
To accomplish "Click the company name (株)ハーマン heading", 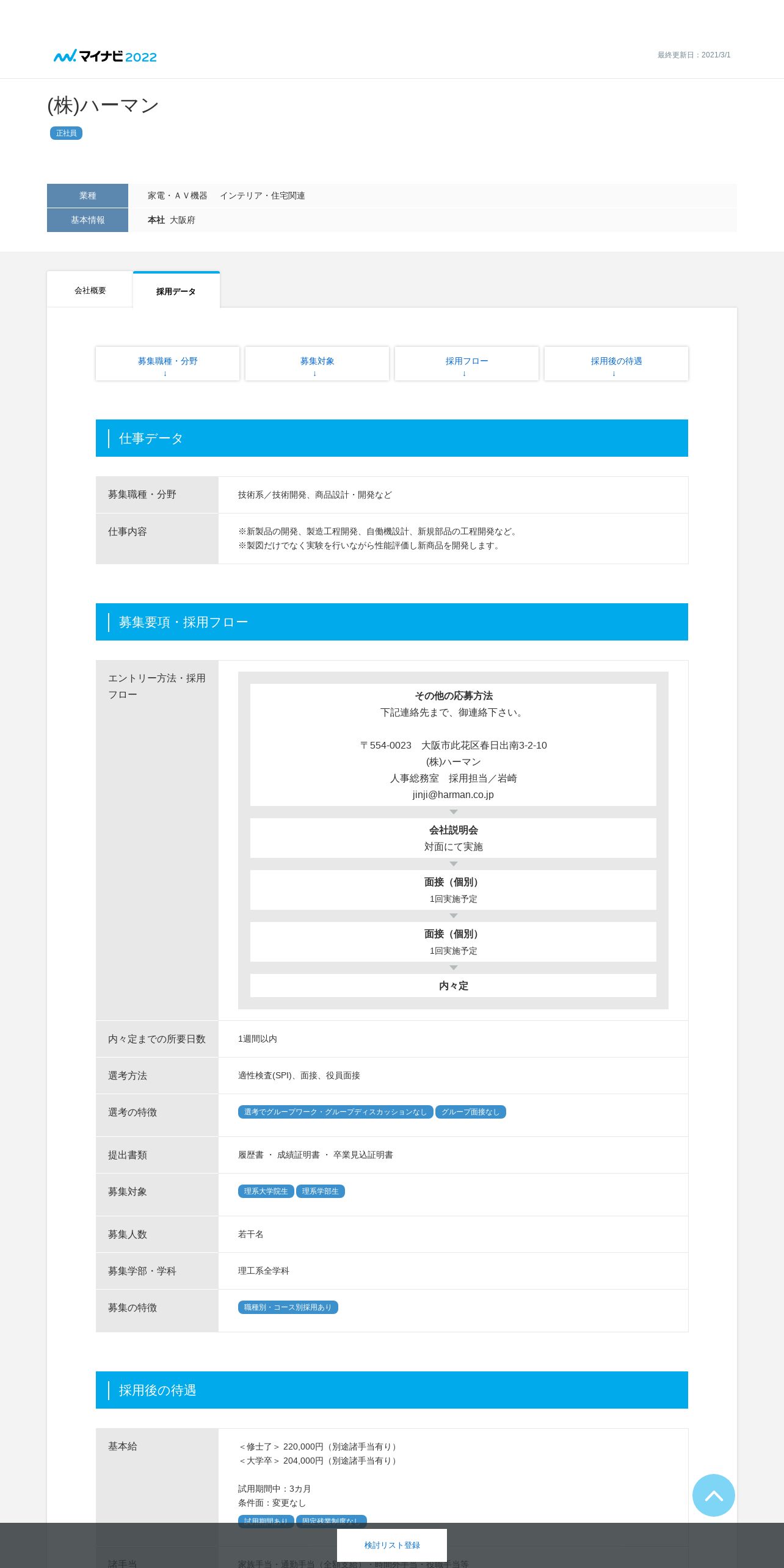I will tap(103, 105).
